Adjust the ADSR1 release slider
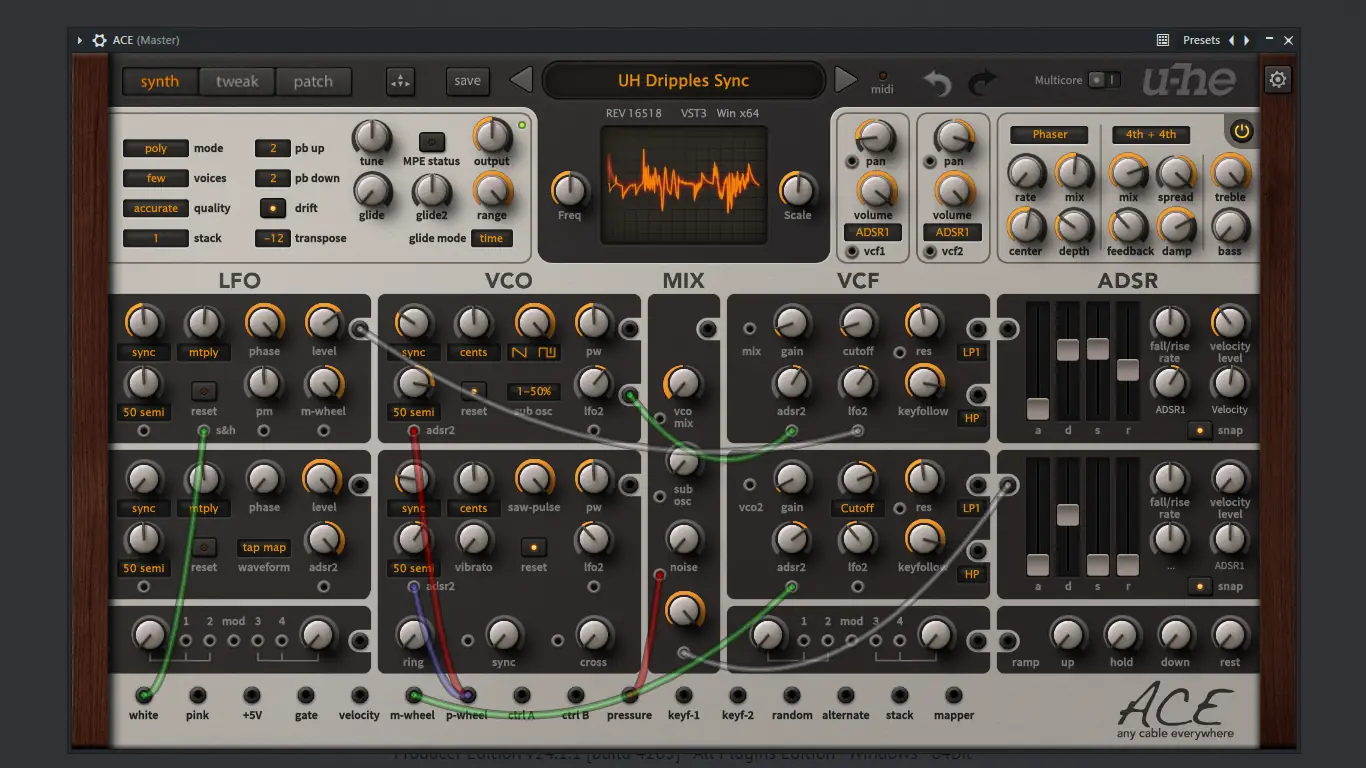This screenshot has width=1366, height=768. [1128, 369]
